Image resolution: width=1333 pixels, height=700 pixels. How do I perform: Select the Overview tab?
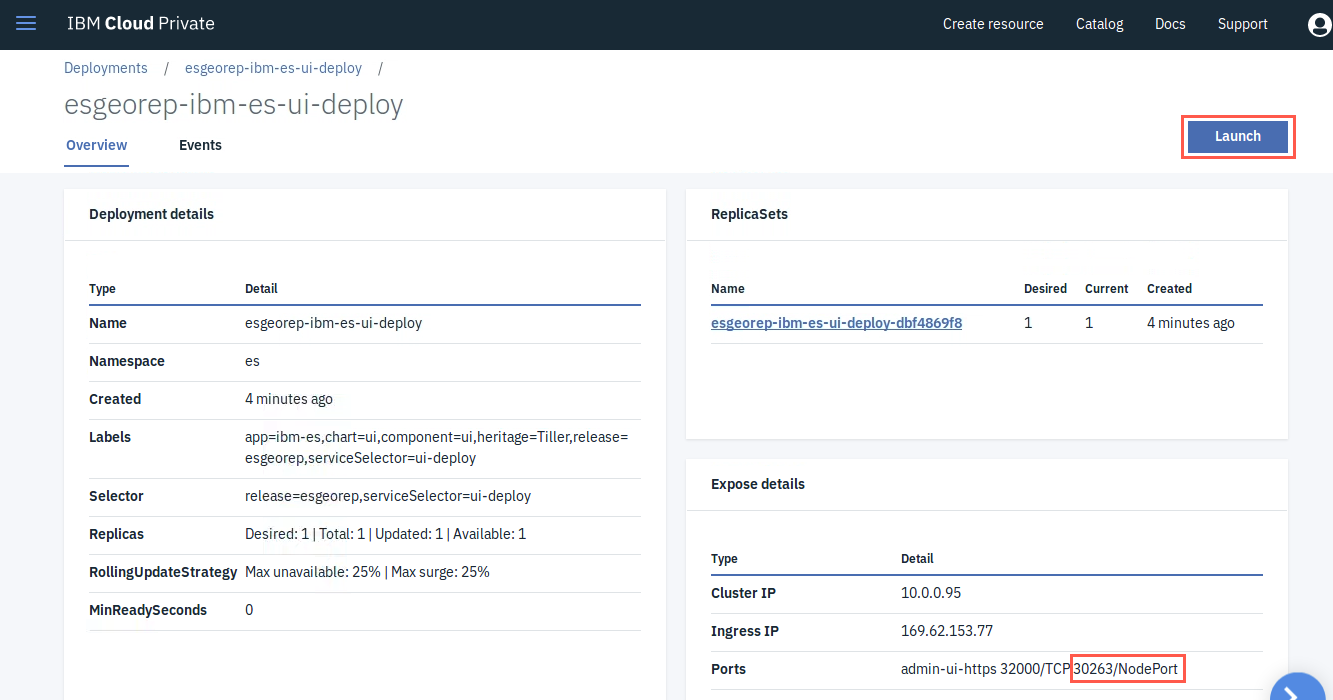97,145
